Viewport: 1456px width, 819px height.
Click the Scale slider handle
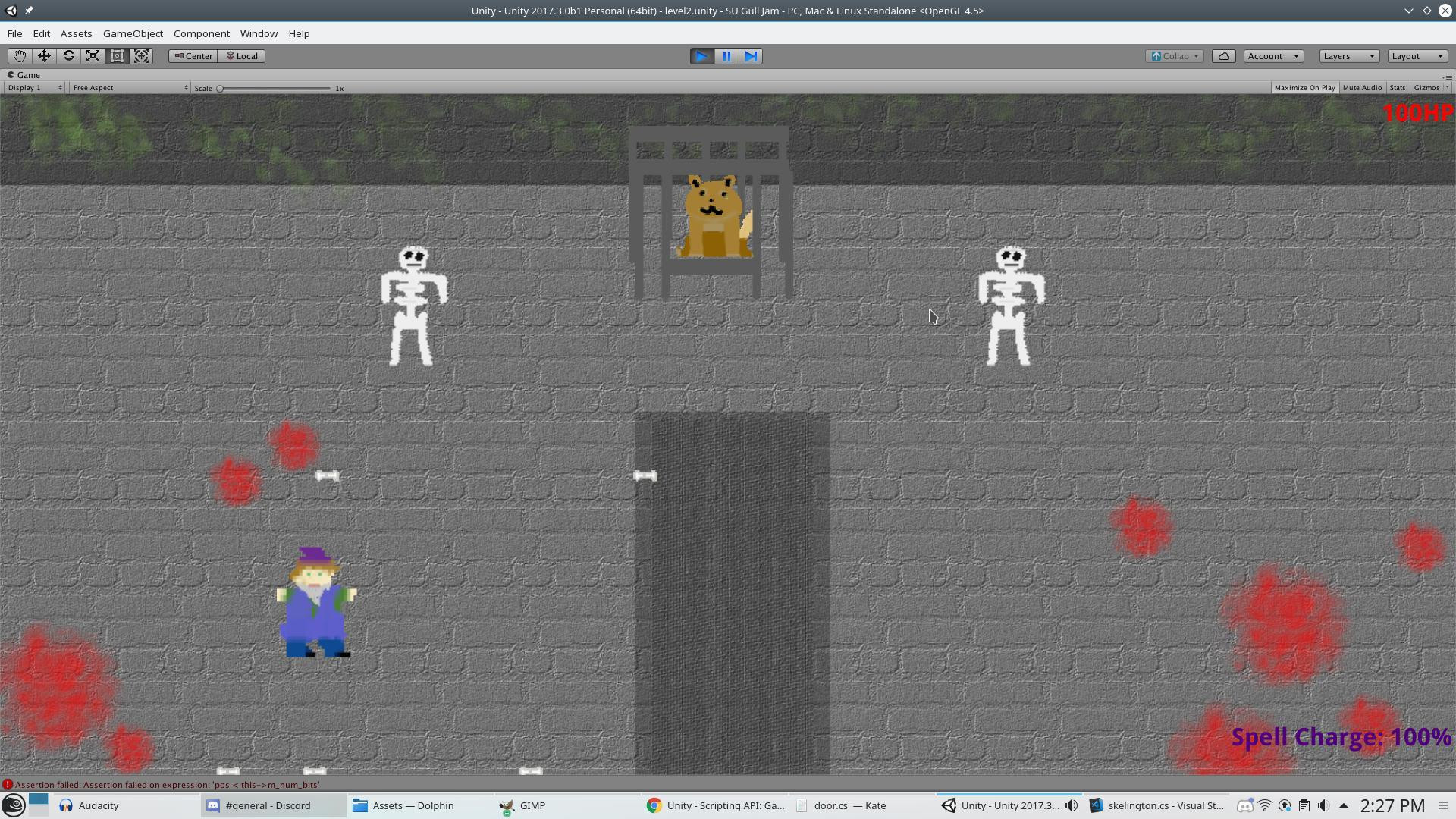pyautogui.click(x=220, y=89)
